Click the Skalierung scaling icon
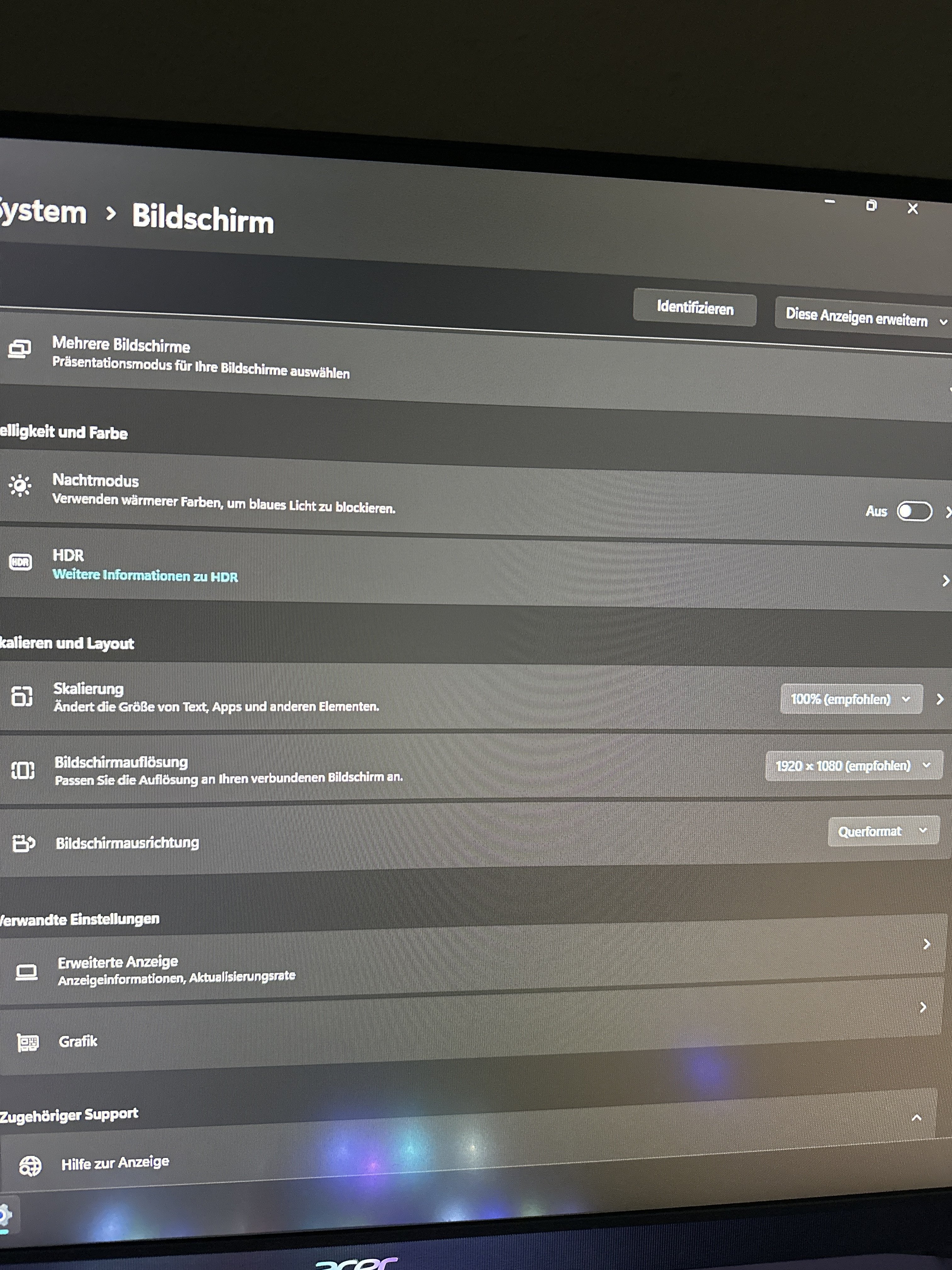Viewport: 952px width, 1270px height. tap(22, 696)
